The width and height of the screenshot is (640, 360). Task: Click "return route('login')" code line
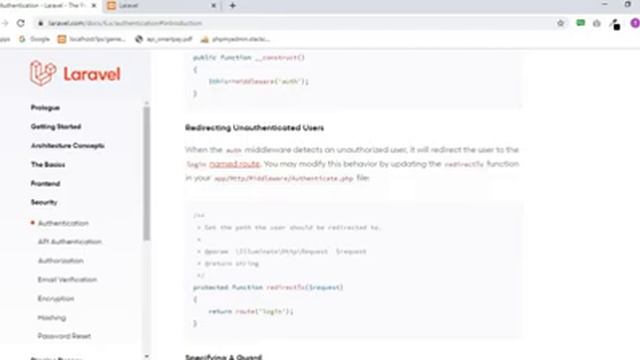(251, 311)
